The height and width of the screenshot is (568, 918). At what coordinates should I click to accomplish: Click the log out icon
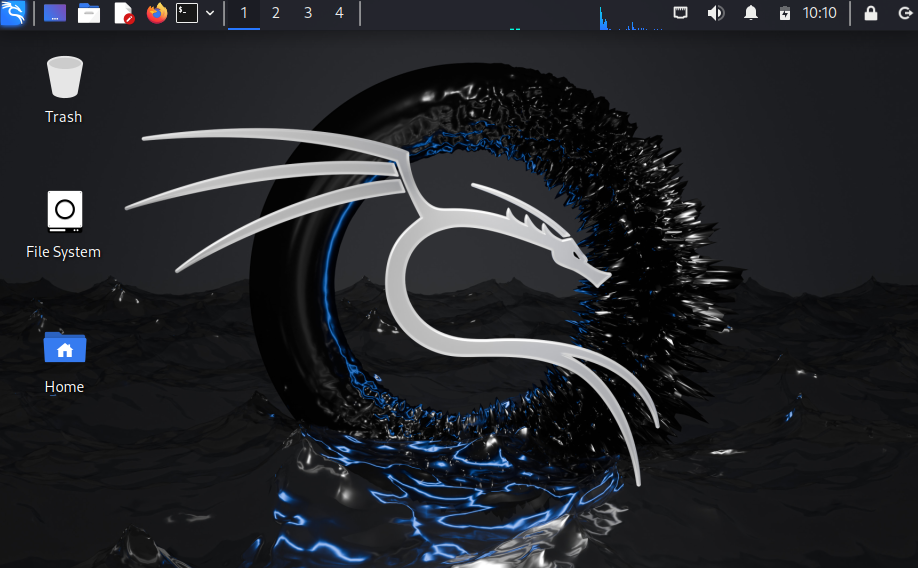[x=905, y=13]
